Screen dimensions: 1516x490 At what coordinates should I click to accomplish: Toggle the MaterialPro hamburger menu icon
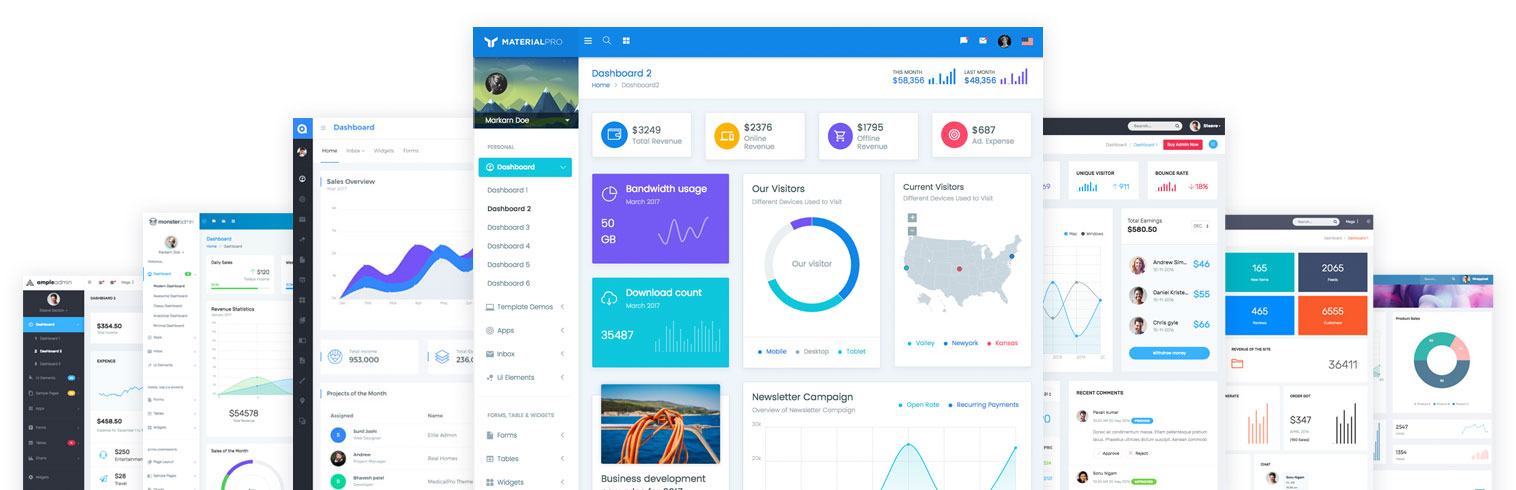(588, 41)
